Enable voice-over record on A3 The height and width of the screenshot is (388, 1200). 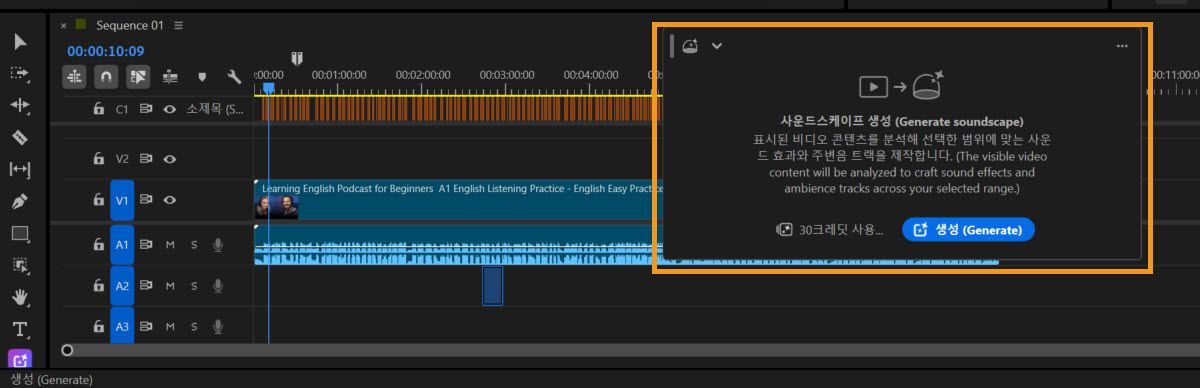click(218, 326)
